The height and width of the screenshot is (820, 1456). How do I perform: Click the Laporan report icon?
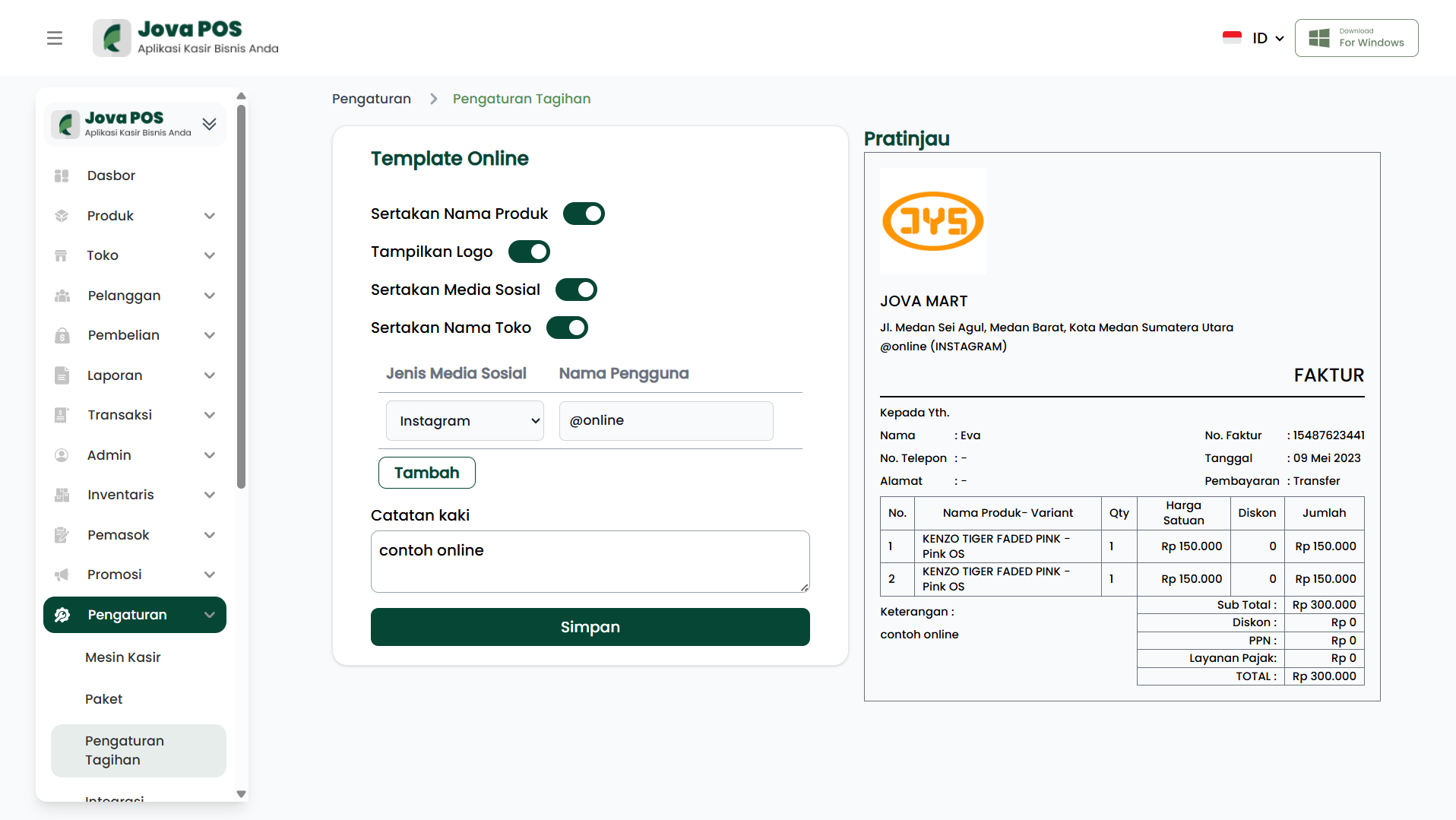62,375
